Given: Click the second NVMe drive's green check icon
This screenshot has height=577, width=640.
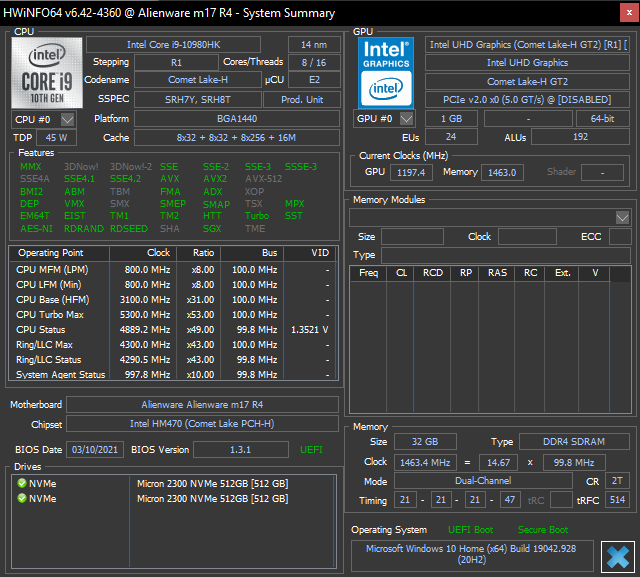Looking at the screenshot, I should (x=21, y=498).
